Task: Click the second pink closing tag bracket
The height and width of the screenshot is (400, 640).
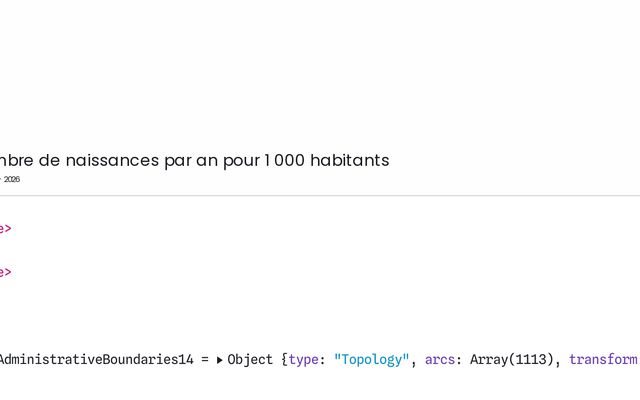Action: (x=6, y=272)
